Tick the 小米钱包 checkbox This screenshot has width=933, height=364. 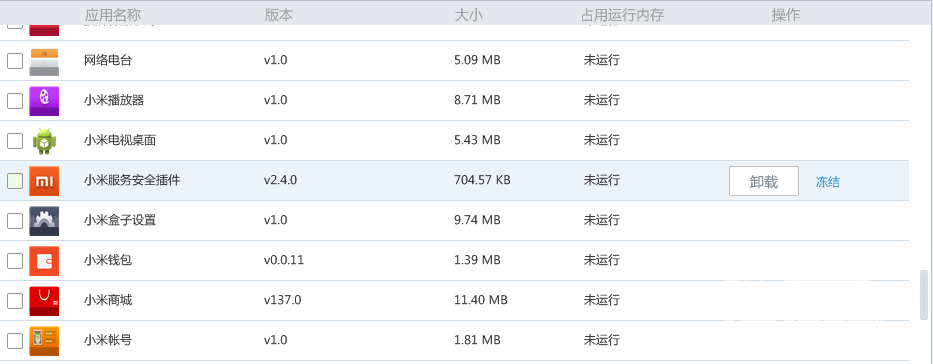coord(15,261)
